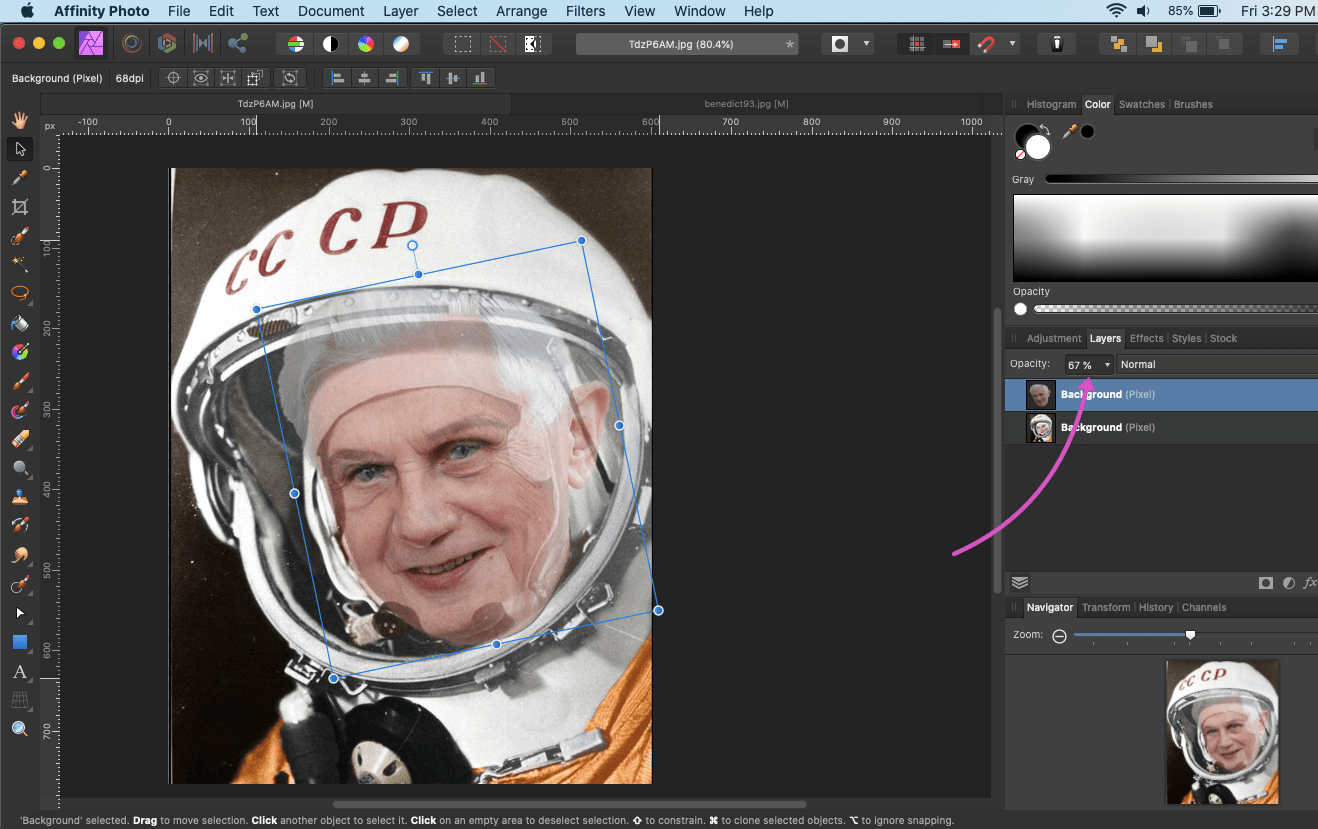The height and width of the screenshot is (829, 1318).
Task: Switch to the Swatches tab
Action: [1141, 104]
